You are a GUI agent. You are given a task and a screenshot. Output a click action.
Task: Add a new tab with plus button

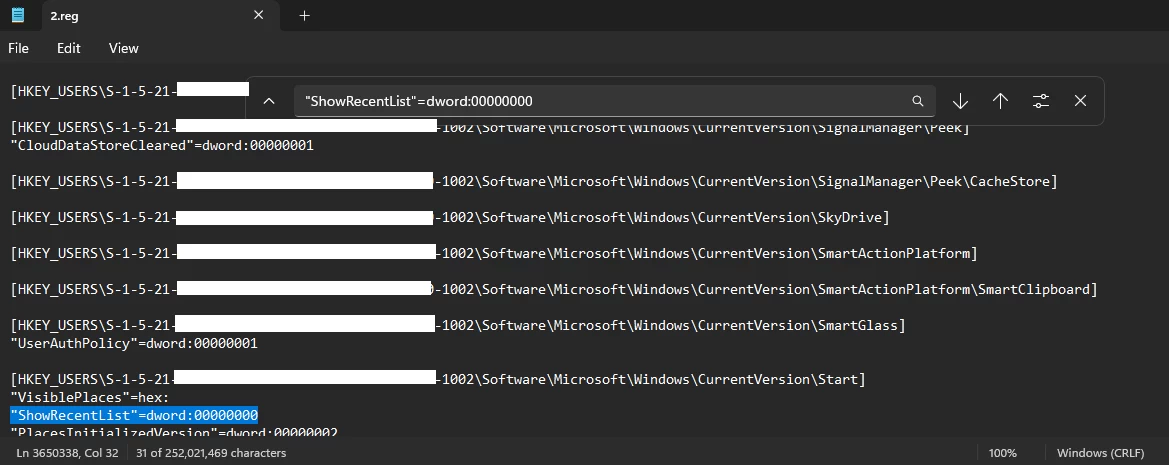[305, 15]
